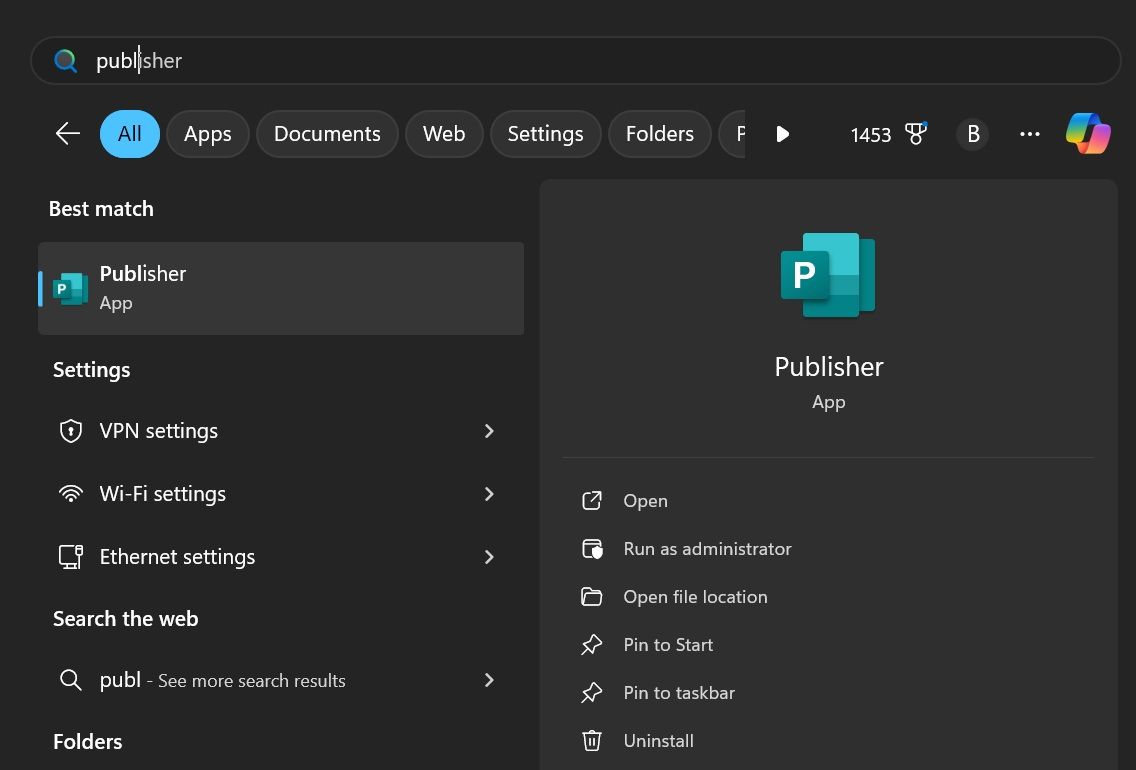Expand VPN settings chevron
Screen dimensions: 1136x770
click(x=489, y=431)
